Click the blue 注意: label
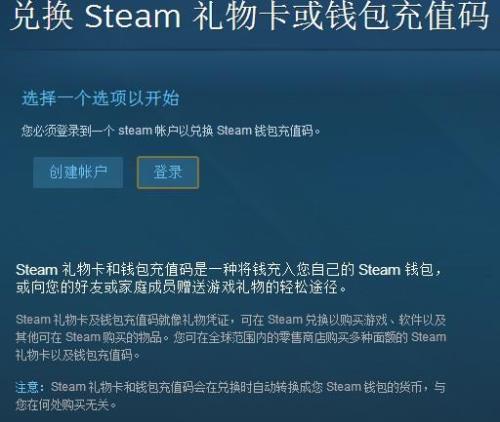The width and height of the screenshot is (500, 422). pyautogui.click(x=30, y=387)
